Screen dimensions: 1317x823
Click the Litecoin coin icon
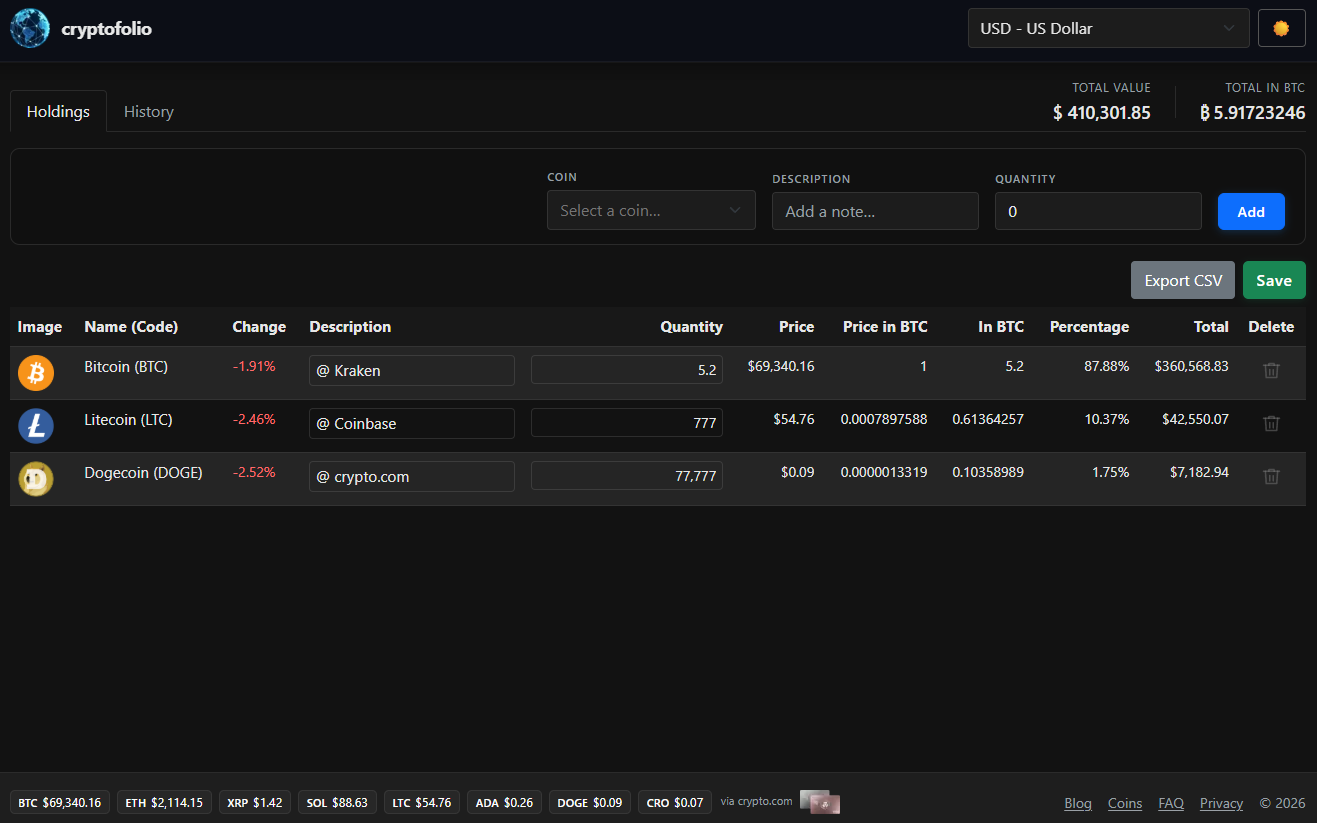click(36, 425)
